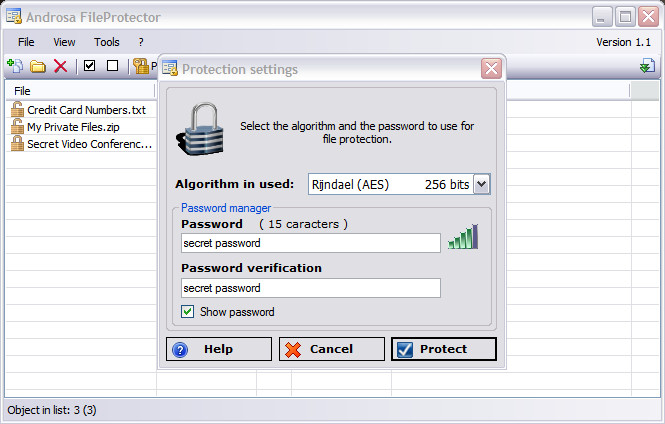Click the deselect all empty-box toolbar icon
Screen dimensions: 665x424
click(112, 66)
